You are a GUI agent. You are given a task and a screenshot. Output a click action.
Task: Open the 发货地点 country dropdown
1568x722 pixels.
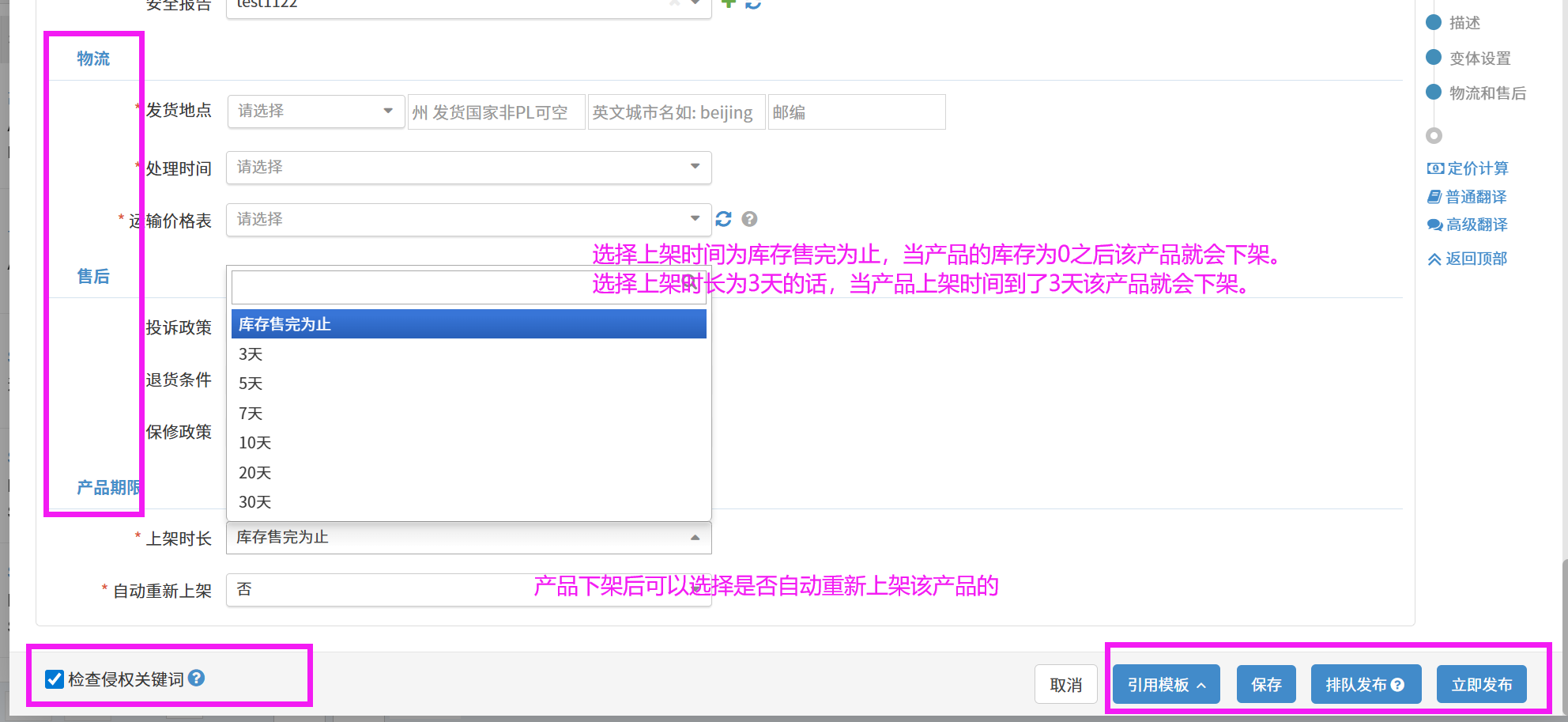click(315, 112)
